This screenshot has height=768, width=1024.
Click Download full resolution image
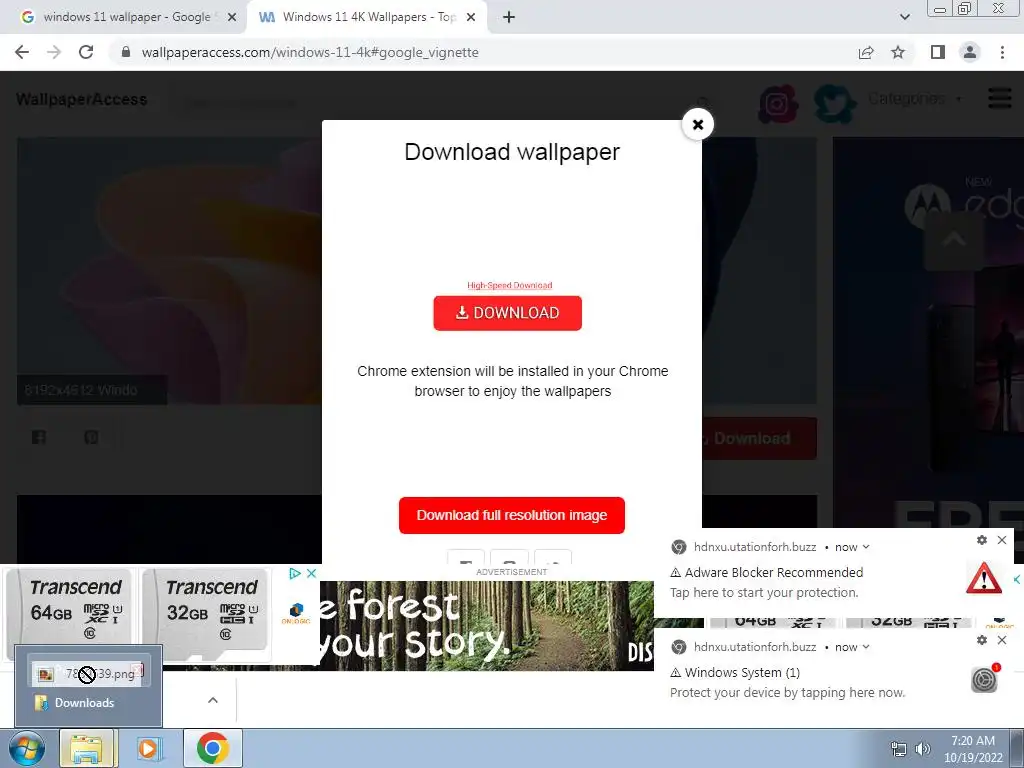click(x=512, y=515)
